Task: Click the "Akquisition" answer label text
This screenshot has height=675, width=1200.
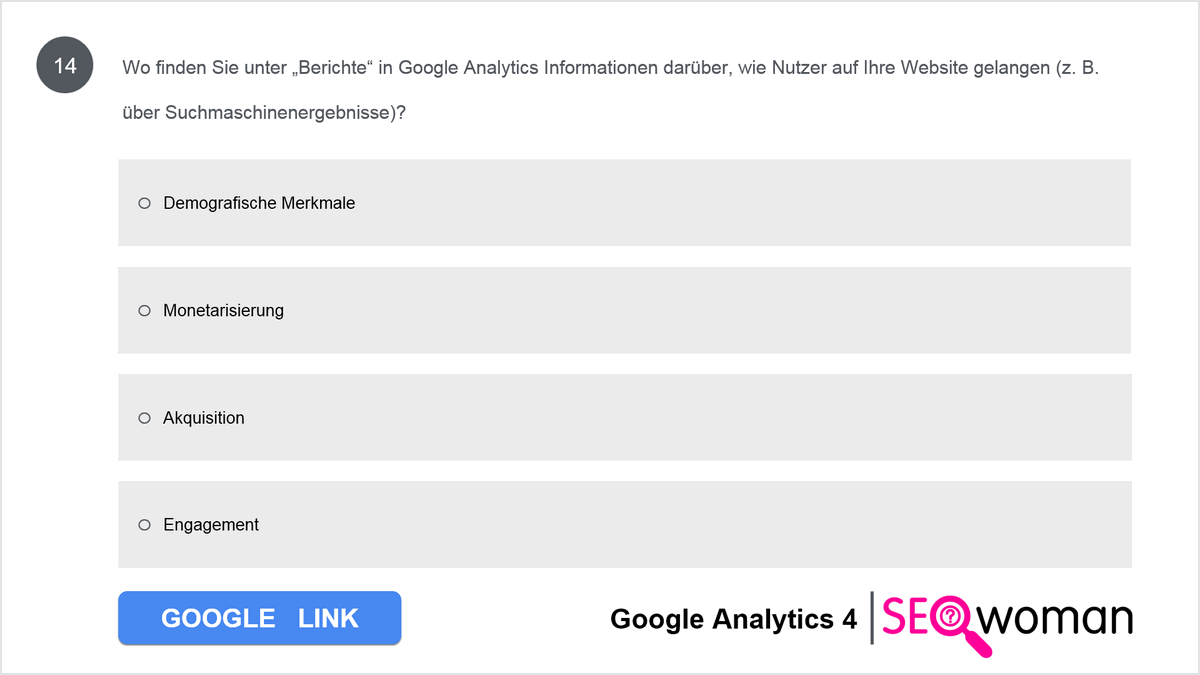Action: pyautogui.click(x=203, y=418)
